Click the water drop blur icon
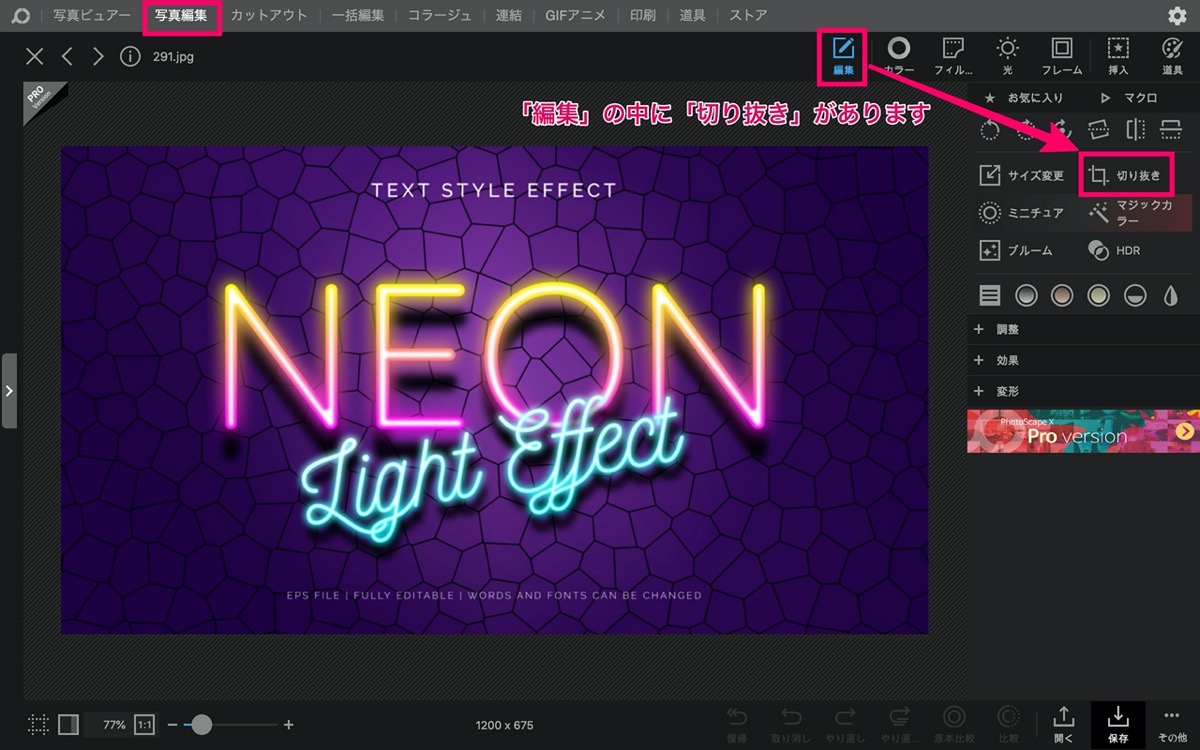1200x750 pixels. [x=1171, y=295]
